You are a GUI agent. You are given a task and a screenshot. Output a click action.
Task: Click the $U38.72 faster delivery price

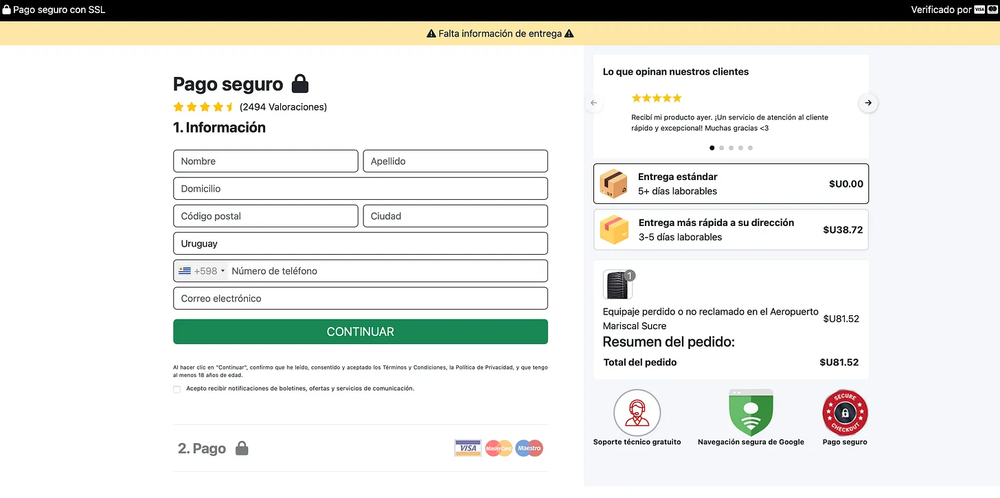[842, 230]
